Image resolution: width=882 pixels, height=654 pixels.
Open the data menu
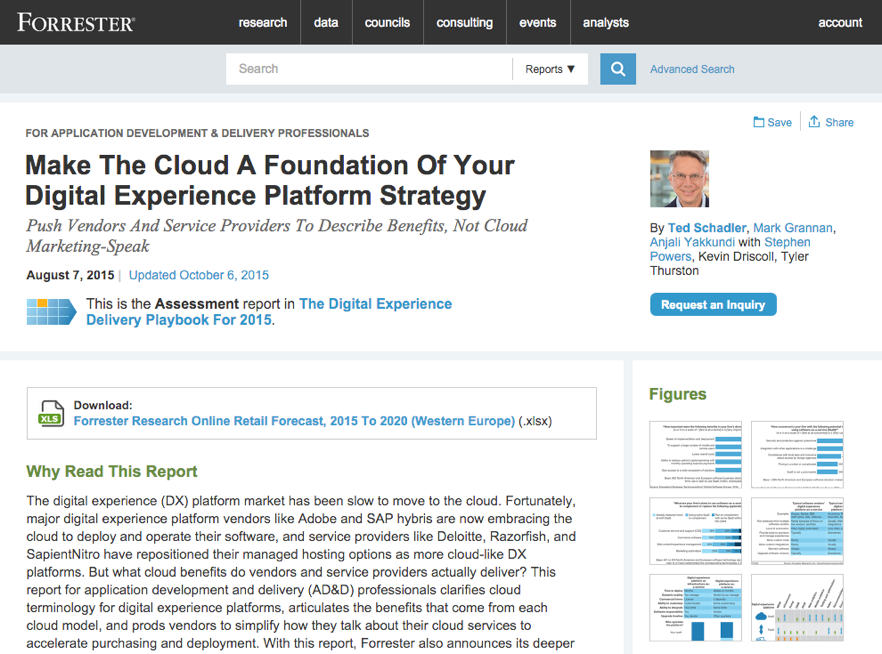[x=326, y=22]
